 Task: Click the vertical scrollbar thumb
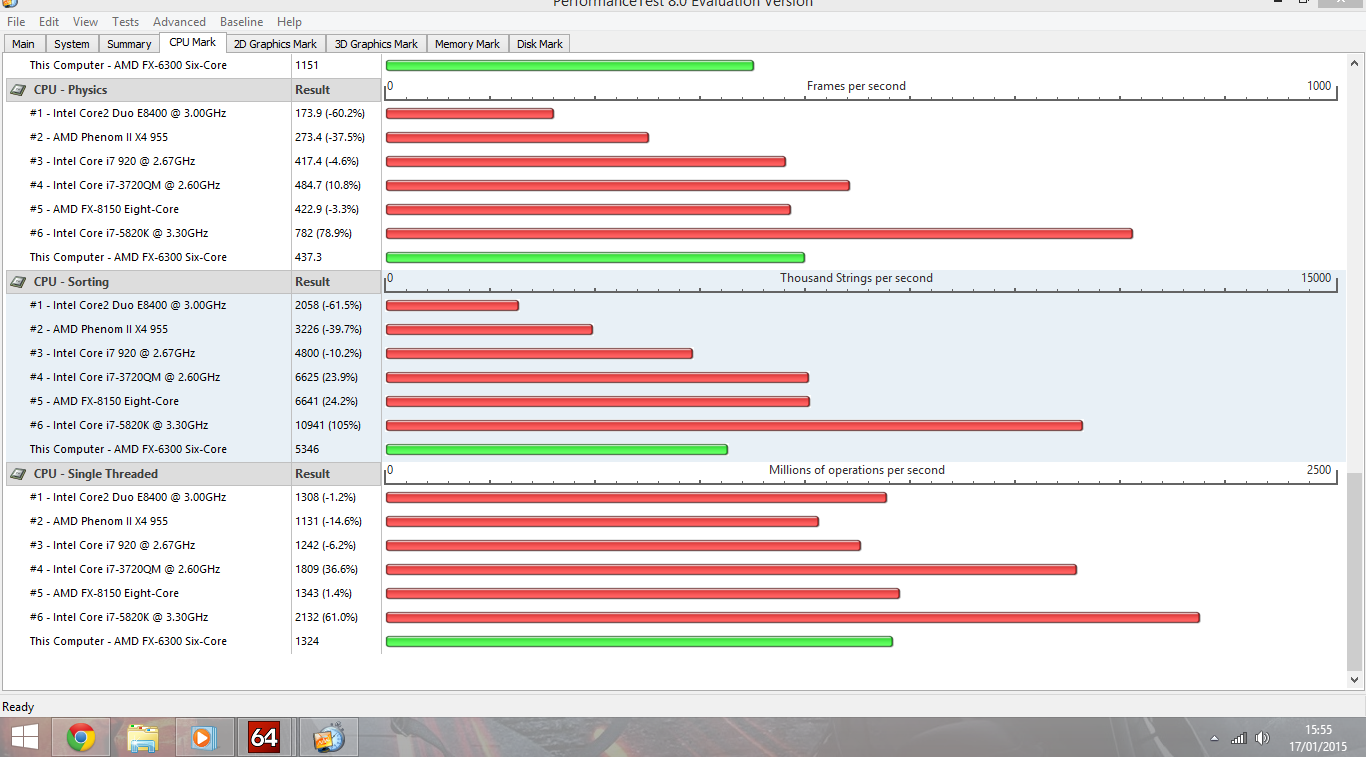tap(1355, 571)
